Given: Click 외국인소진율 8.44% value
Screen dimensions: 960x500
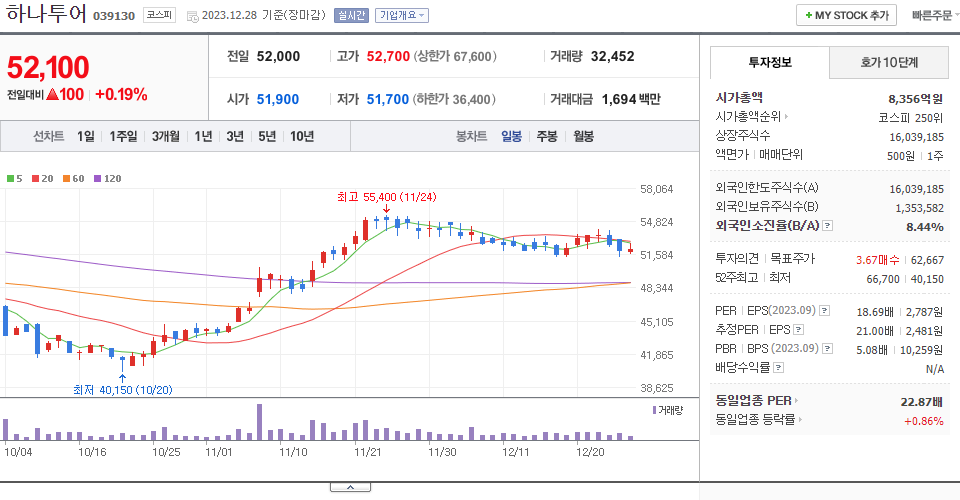Looking at the screenshot, I should coord(924,227).
